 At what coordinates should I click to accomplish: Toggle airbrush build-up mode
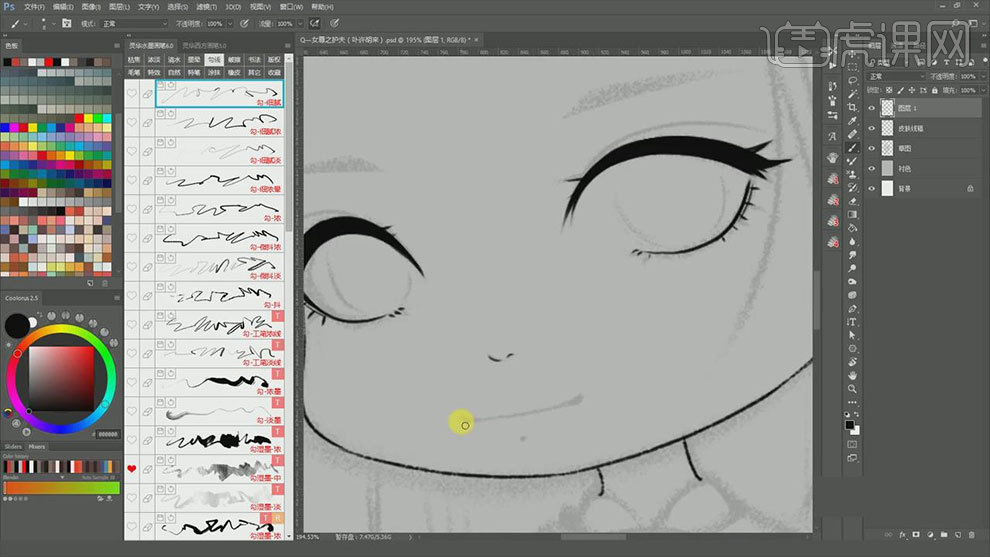314,23
